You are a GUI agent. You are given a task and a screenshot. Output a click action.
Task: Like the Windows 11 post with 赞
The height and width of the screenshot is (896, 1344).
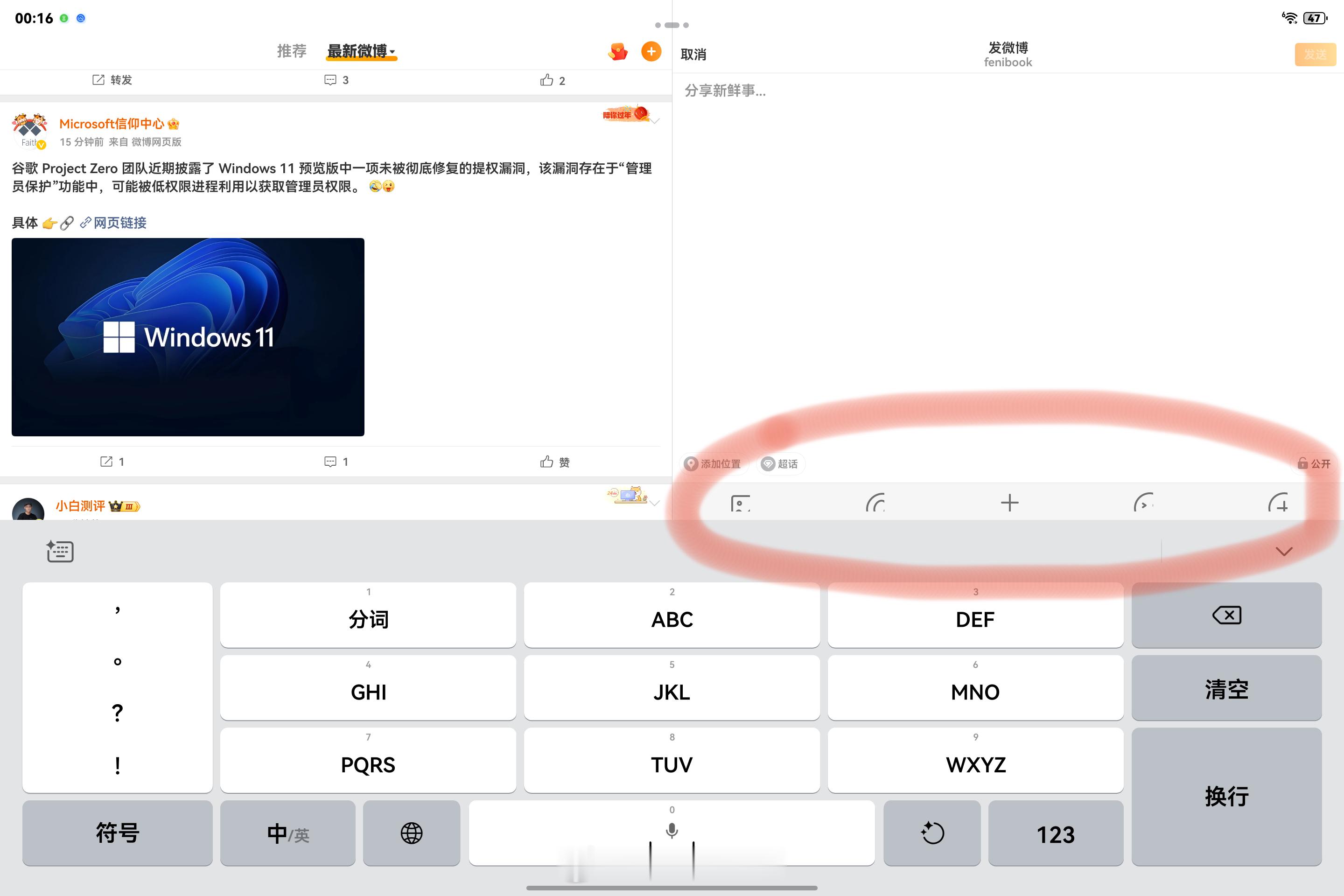pos(555,462)
